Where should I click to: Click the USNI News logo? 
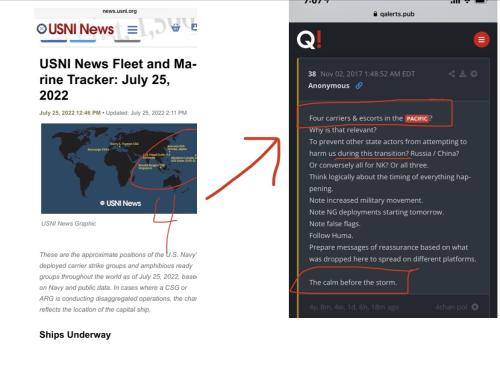pos(75,29)
